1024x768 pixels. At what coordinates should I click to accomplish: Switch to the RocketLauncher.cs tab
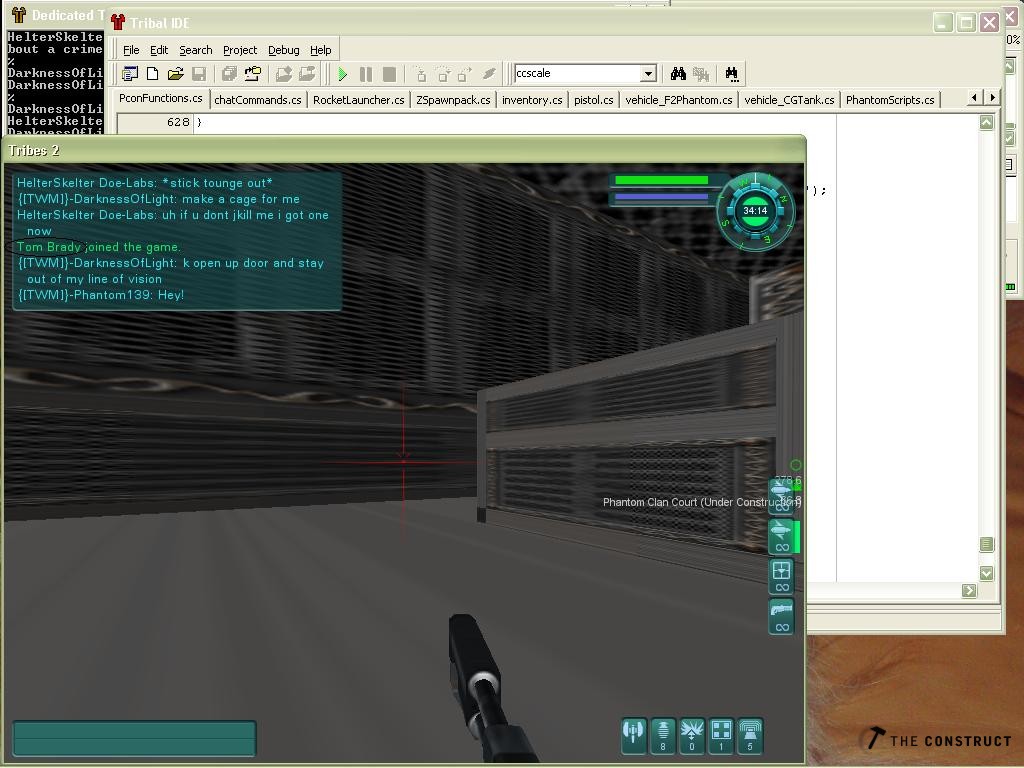coord(359,100)
